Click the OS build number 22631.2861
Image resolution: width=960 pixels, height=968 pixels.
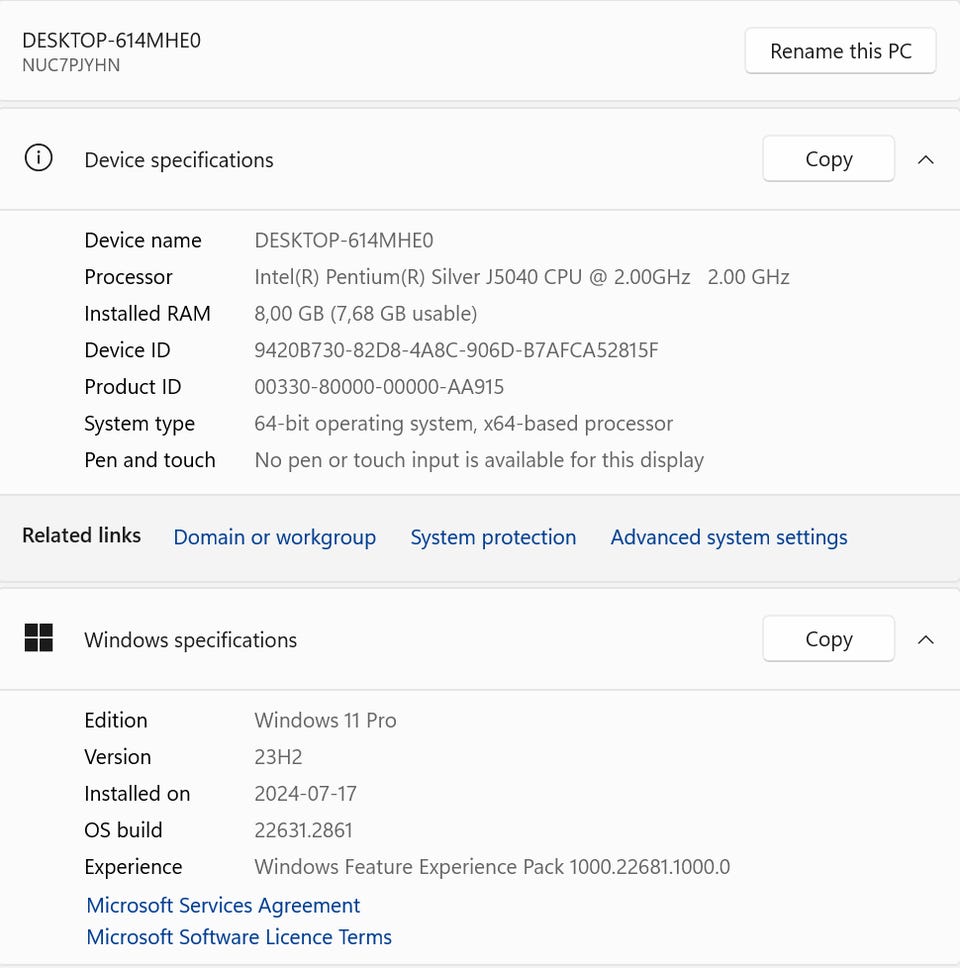click(303, 830)
